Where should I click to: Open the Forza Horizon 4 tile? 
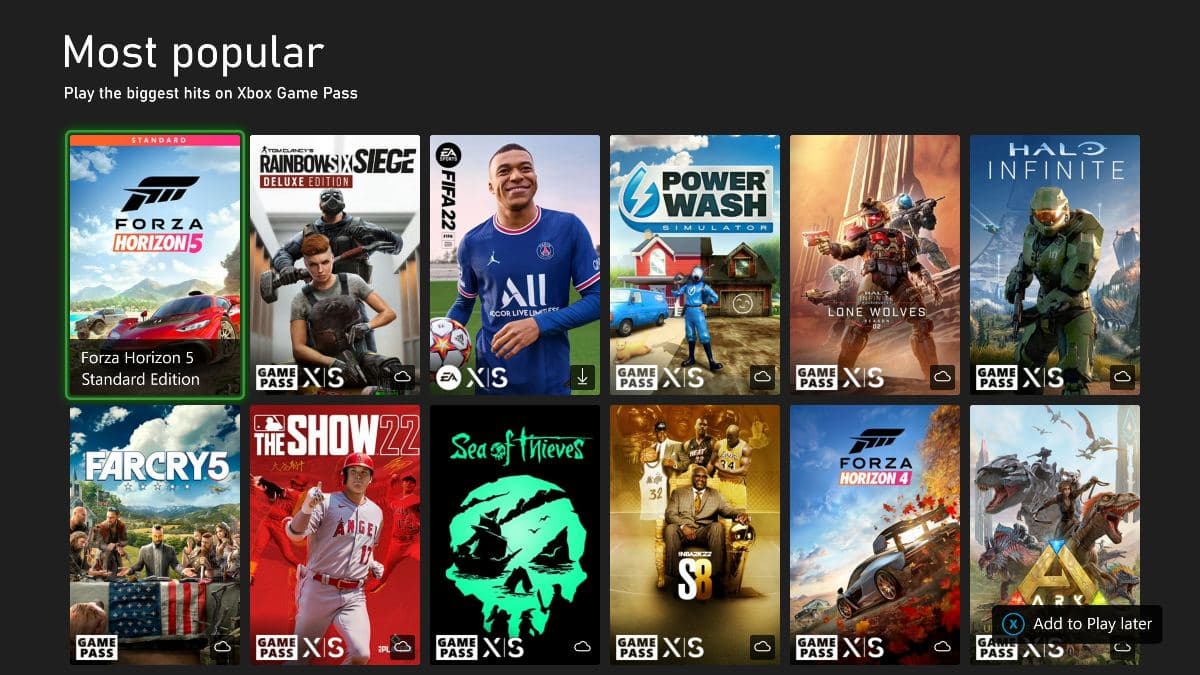(x=875, y=535)
